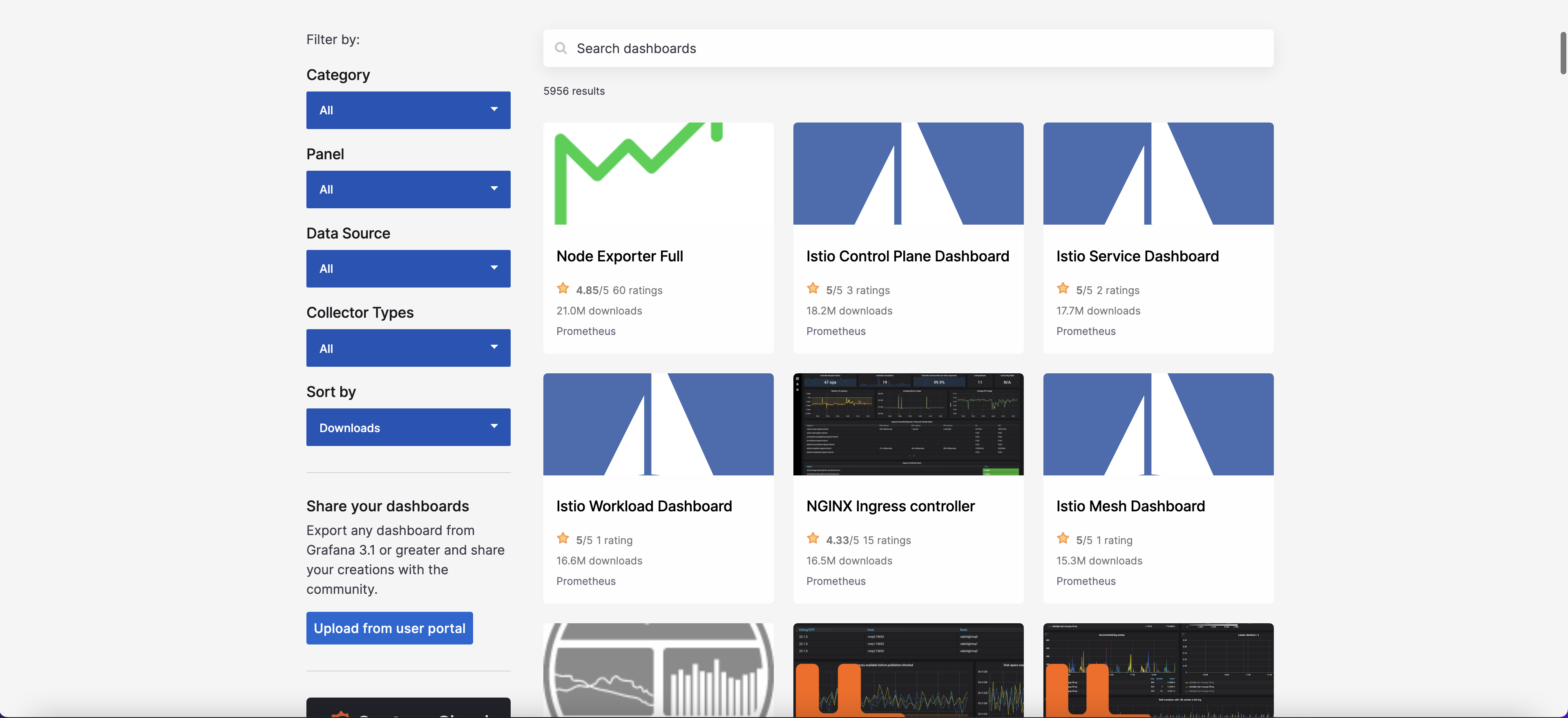Click the search magnifier icon

click(561, 48)
